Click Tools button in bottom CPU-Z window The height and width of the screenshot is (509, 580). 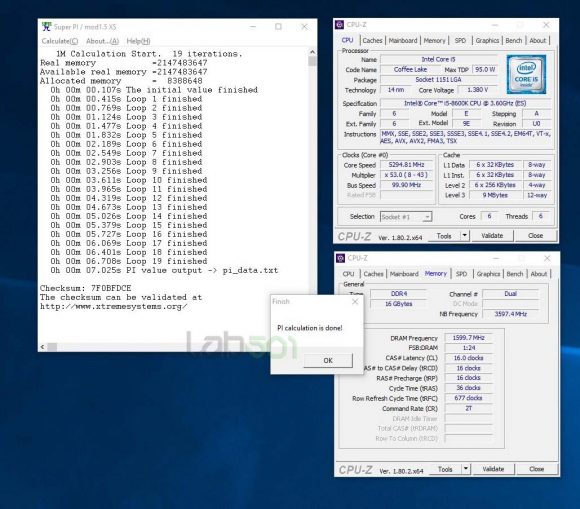coord(445,469)
